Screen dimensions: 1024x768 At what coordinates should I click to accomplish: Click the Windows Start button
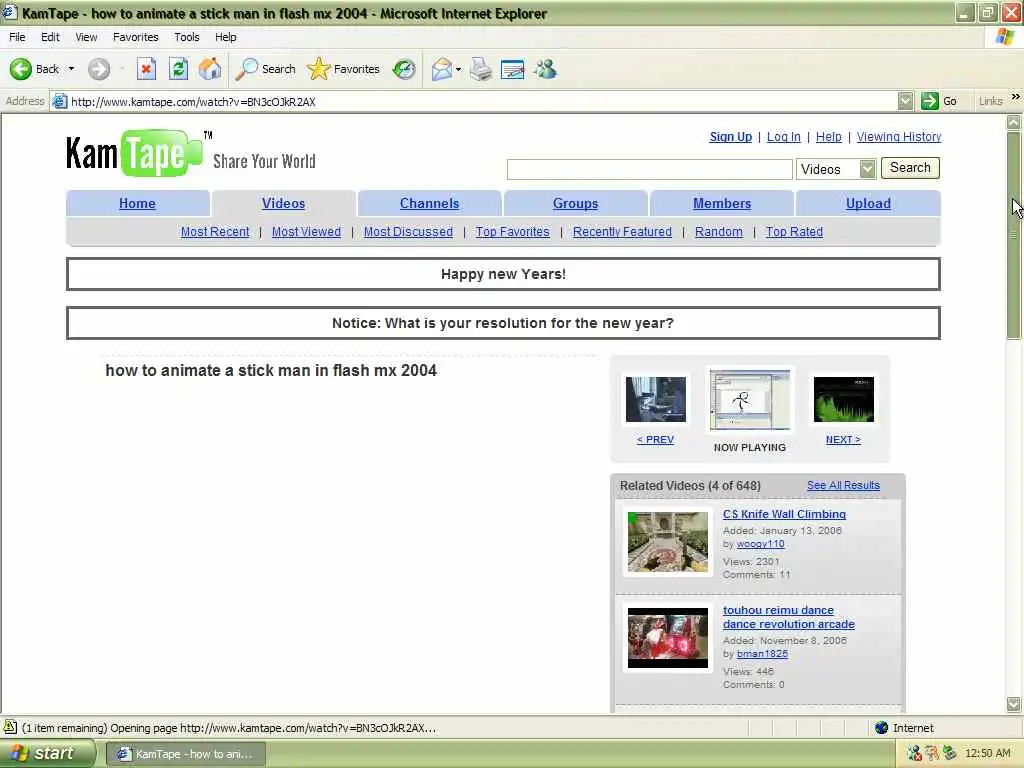tap(48, 754)
